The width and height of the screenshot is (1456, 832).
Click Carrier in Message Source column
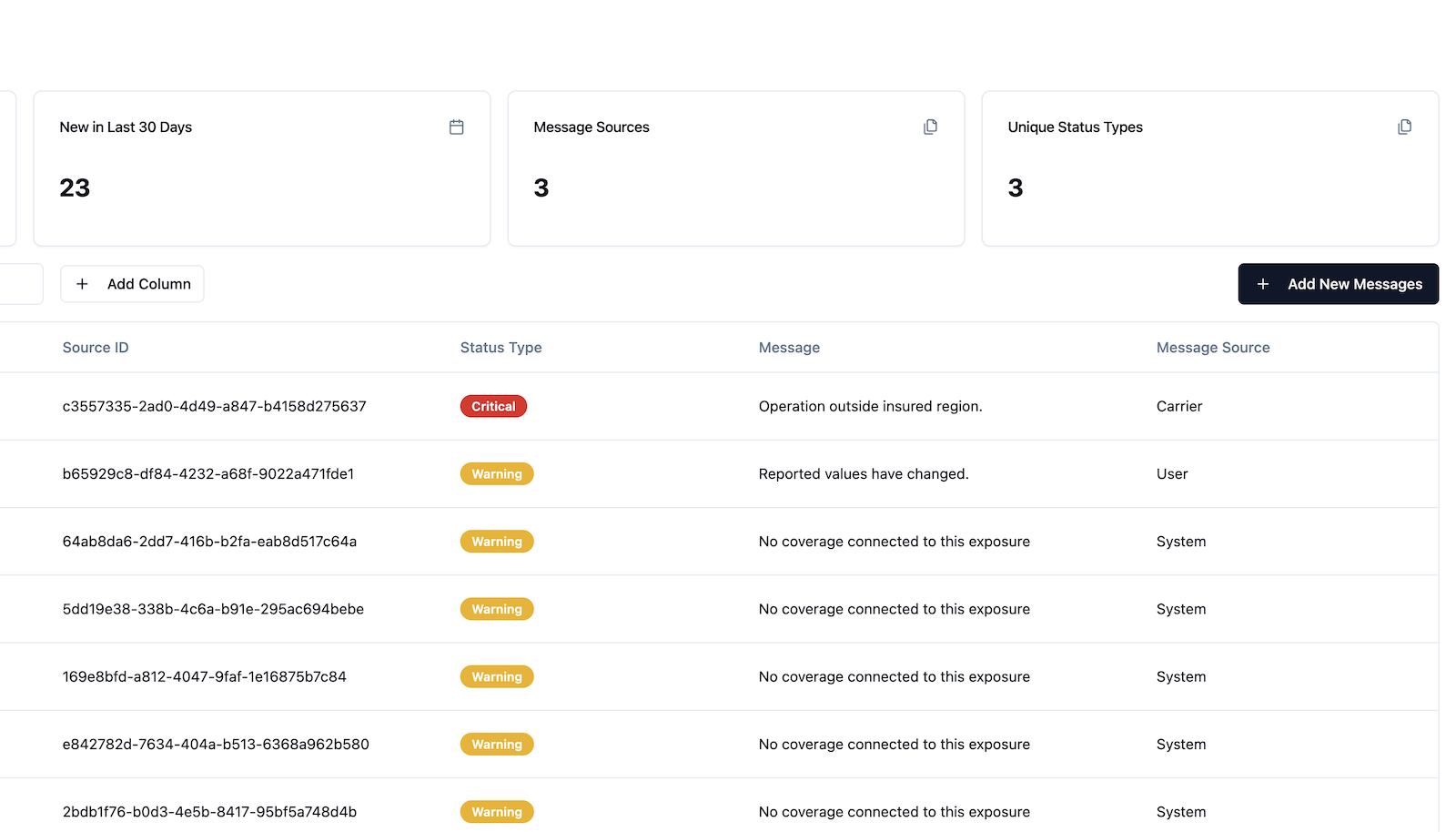tap(1178, 407)
